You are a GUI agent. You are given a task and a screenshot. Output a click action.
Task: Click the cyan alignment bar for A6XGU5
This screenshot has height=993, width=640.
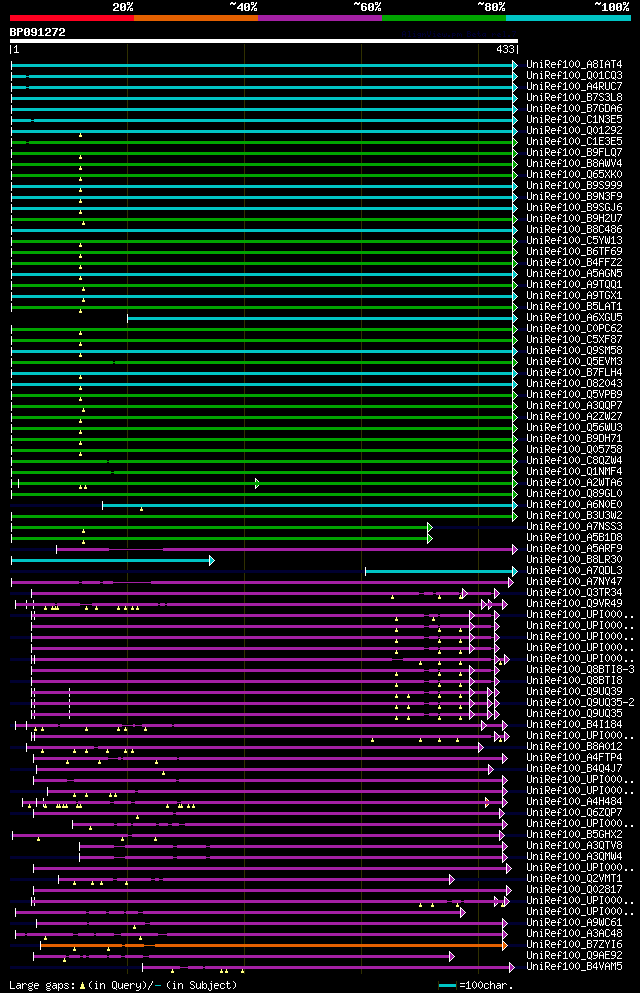pos(322,318)
